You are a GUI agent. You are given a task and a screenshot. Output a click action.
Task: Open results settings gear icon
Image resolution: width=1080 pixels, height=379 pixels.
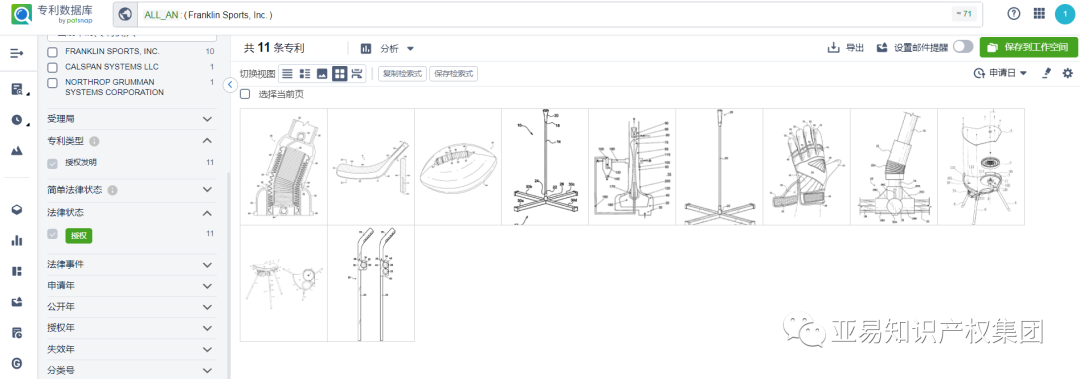pyautogui.click(x=1068, y=73)
